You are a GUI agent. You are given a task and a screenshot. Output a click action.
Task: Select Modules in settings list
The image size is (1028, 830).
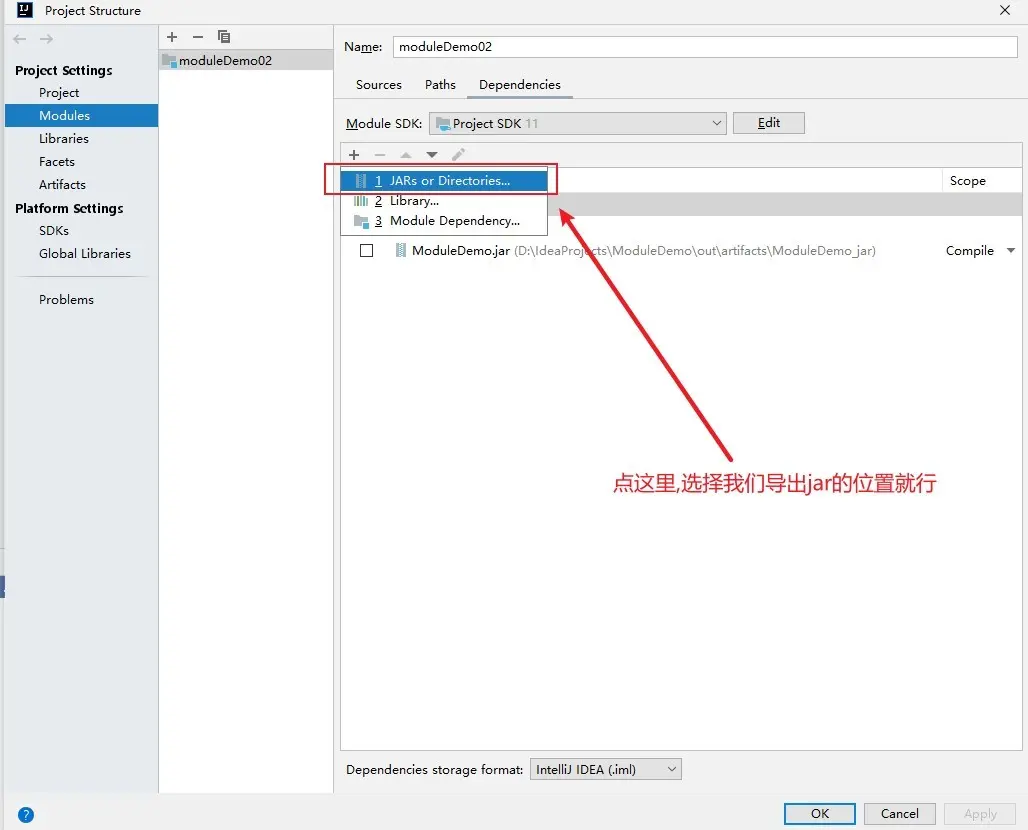(x=81, y=115)
